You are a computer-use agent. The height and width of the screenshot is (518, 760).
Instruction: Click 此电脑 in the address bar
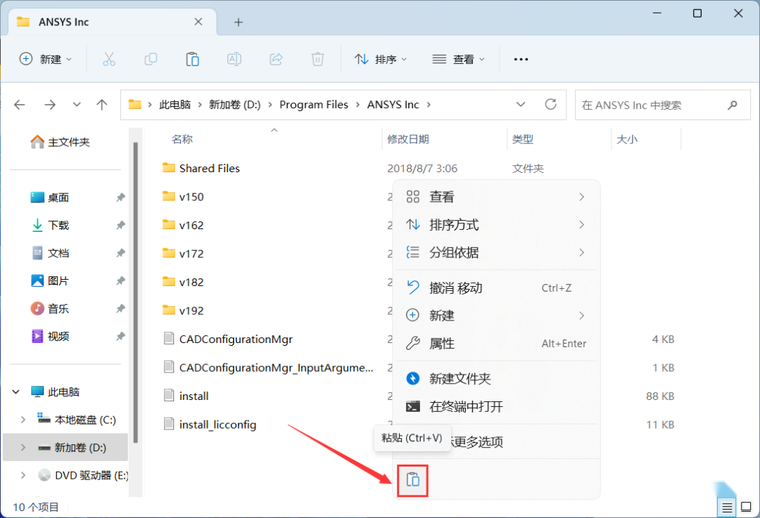pyautogui.click(x=175, y=105)
